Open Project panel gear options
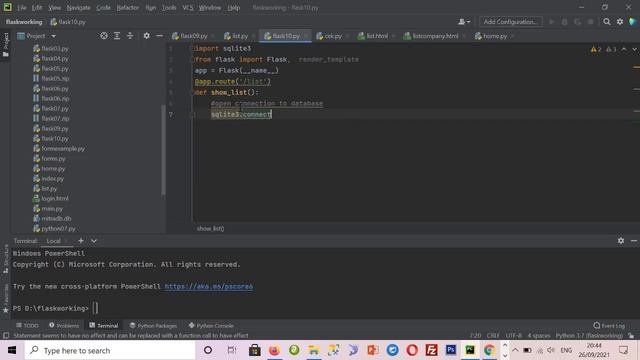The width and height of the screenshot is (640, 360). point(146,36)
